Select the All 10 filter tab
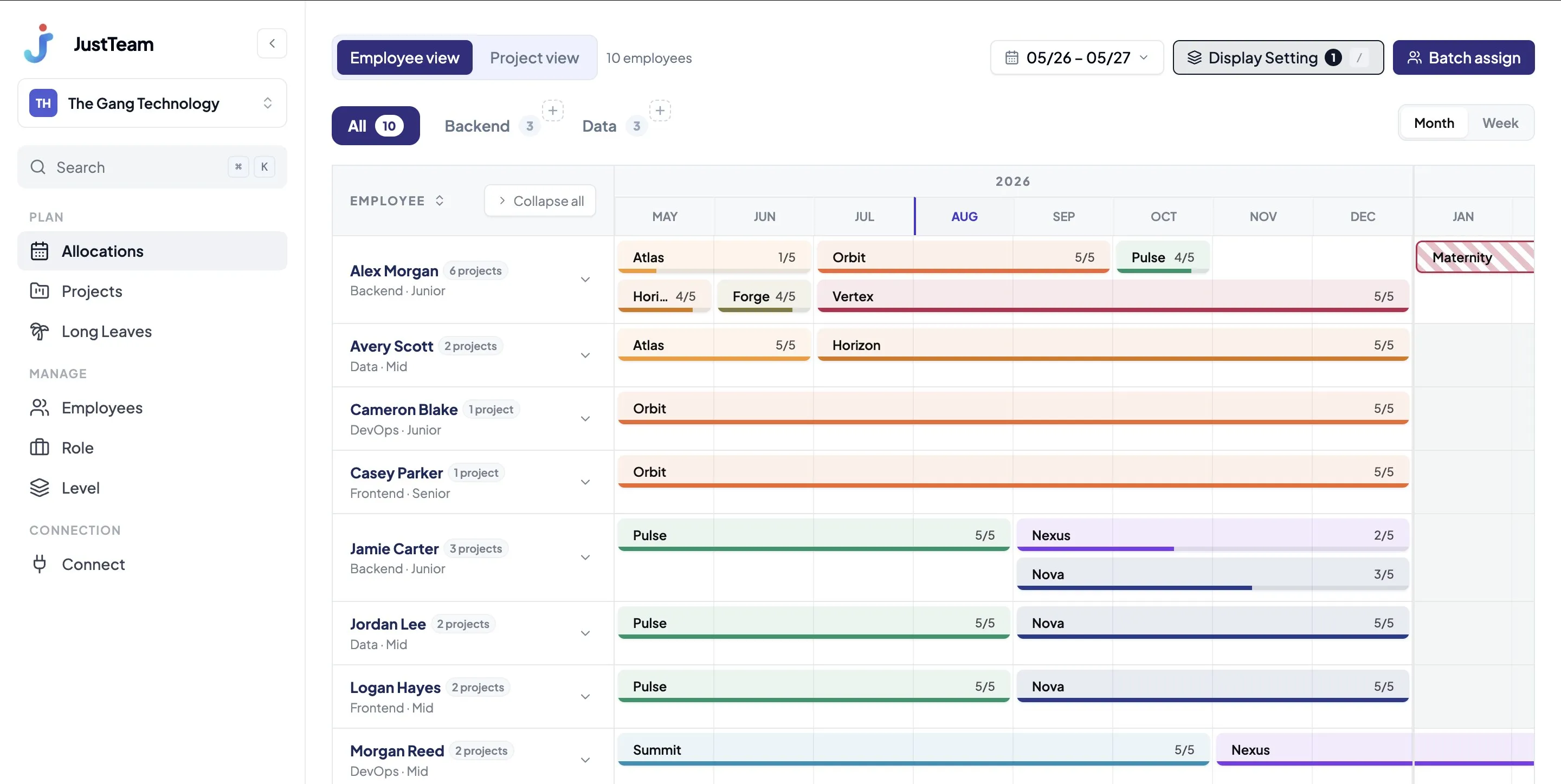 [x=375, y=125]
